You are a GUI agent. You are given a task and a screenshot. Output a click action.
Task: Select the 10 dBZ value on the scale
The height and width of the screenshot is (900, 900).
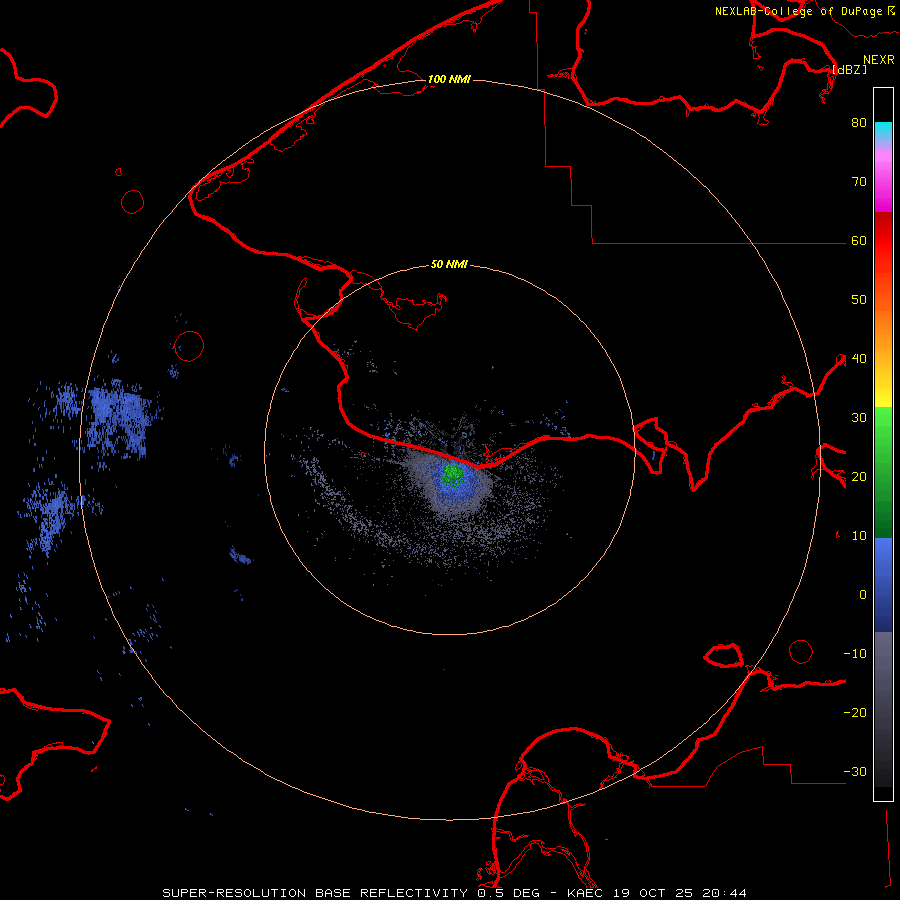pyautogui.click(x=859, y=536)
